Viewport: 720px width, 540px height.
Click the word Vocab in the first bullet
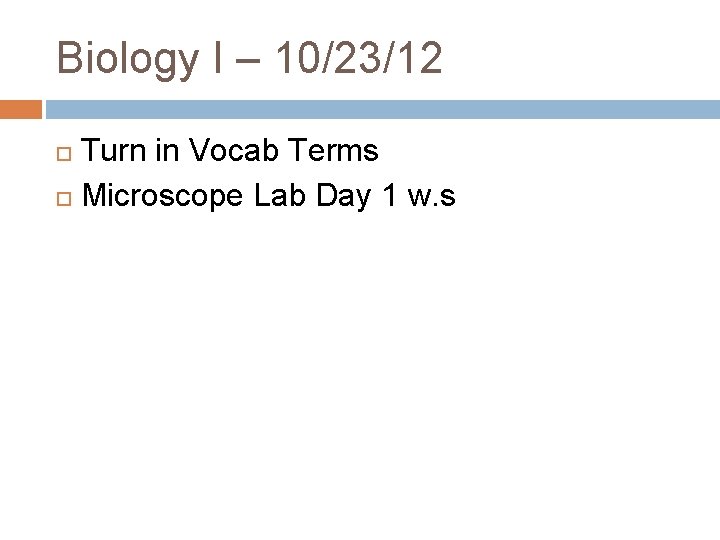point(234,150)
